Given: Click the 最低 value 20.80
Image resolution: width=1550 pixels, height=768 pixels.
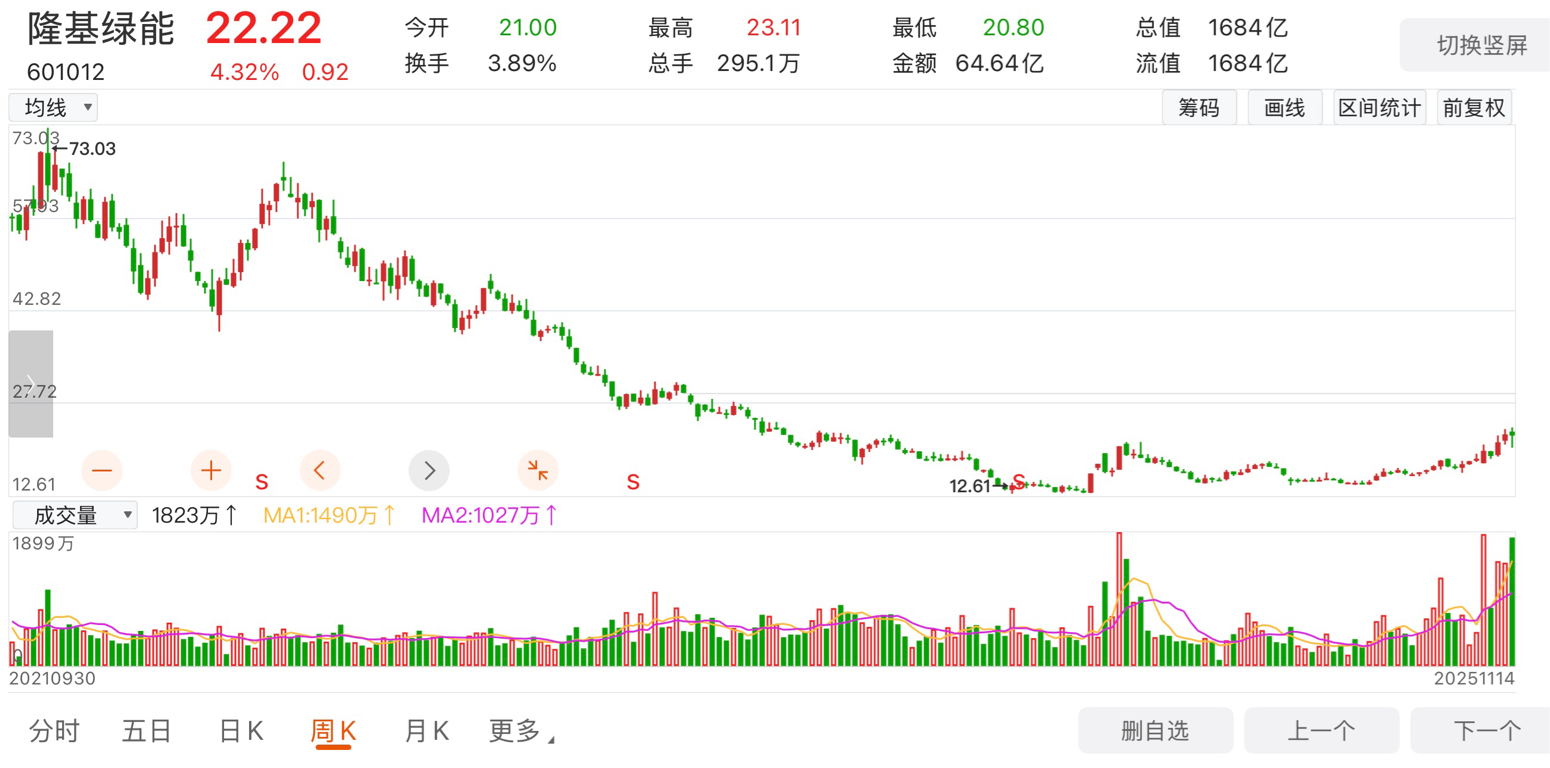Looking at the screenshot, I should [1016, 29].
